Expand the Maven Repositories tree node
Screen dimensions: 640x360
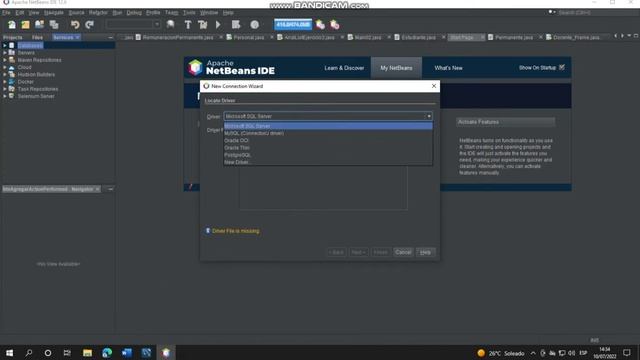click(x=4, y=60)
